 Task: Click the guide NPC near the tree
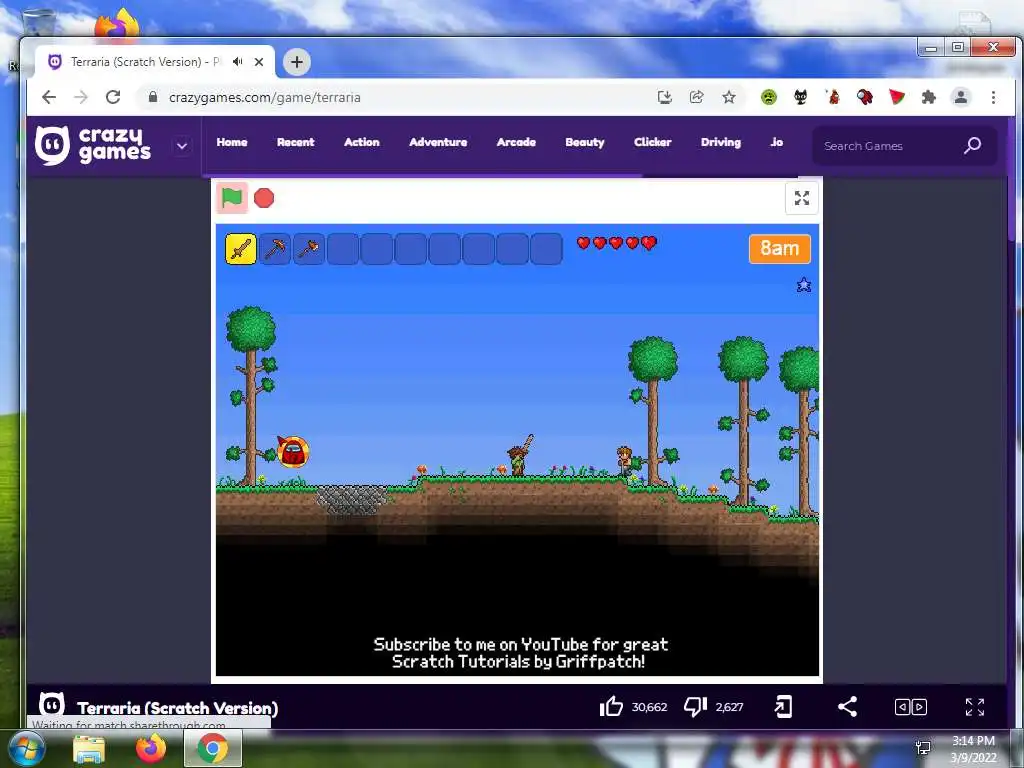[624, 461]
